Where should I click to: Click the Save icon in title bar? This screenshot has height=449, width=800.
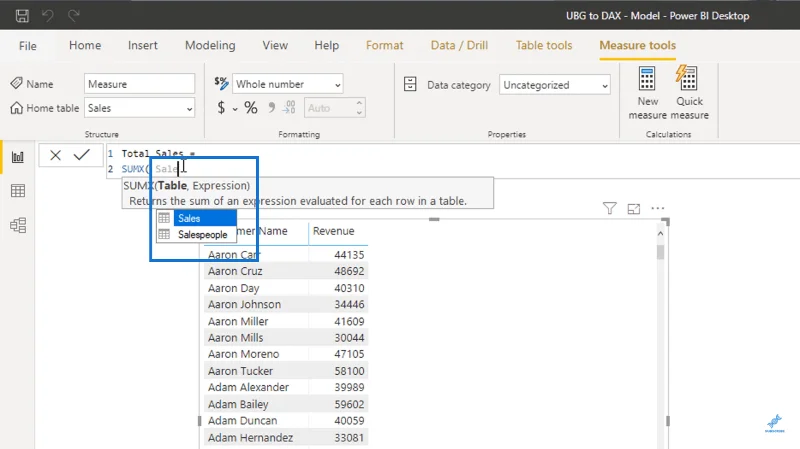[x=22, y=16]
